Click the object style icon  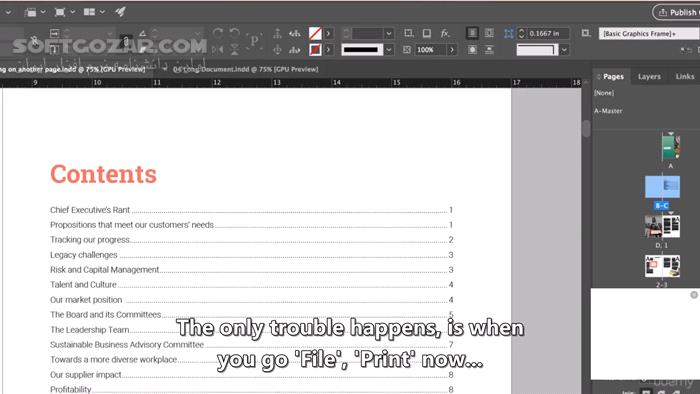point(586,33)
